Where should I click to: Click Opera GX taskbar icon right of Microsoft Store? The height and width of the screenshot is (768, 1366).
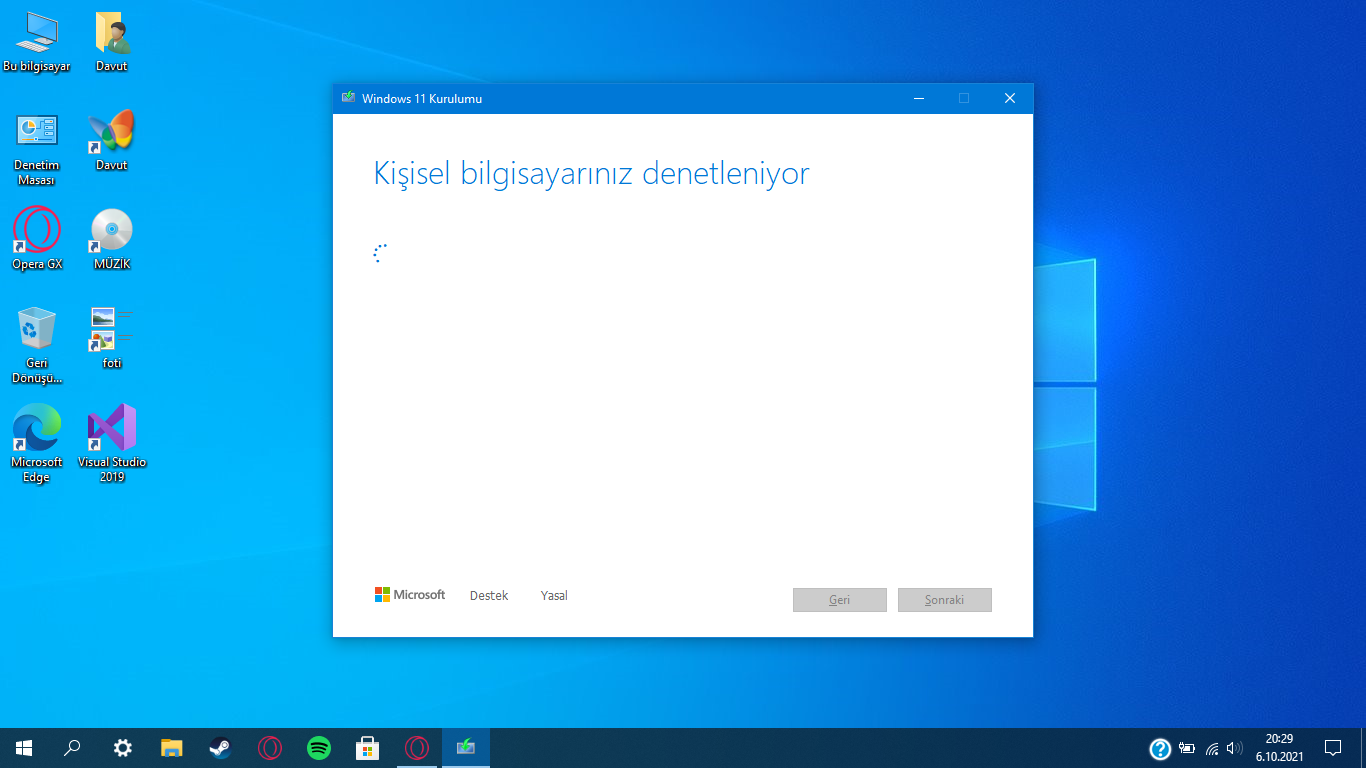pos(417,748)
